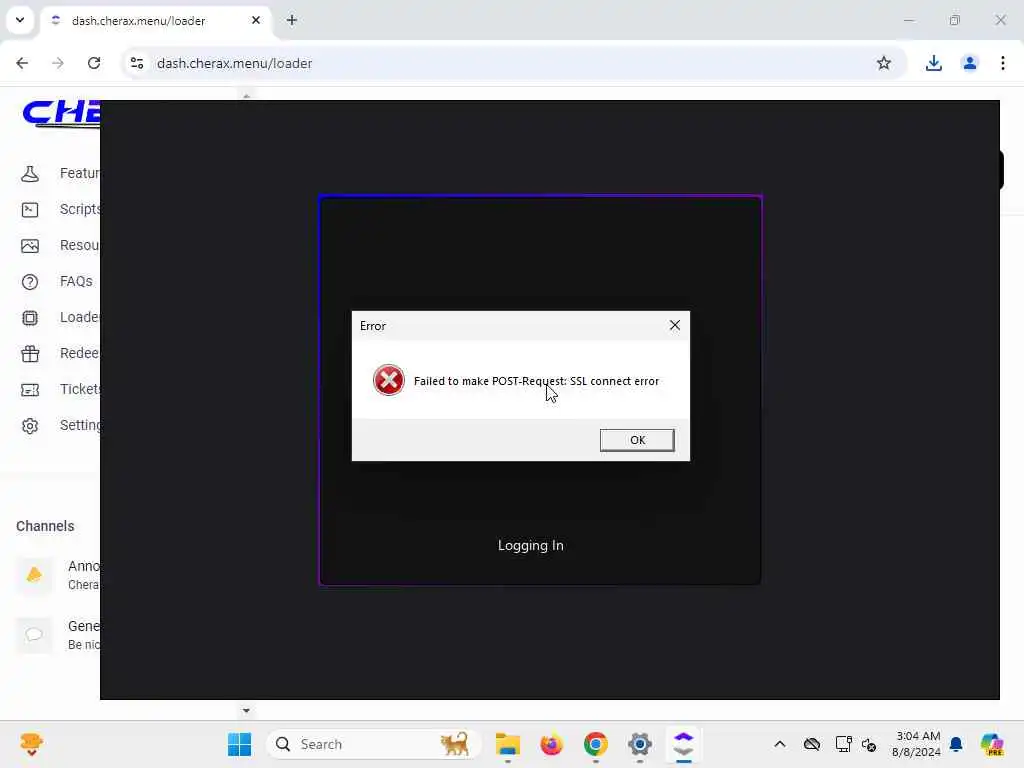Switch to Chrome in the taskbar

coord(596,744)
